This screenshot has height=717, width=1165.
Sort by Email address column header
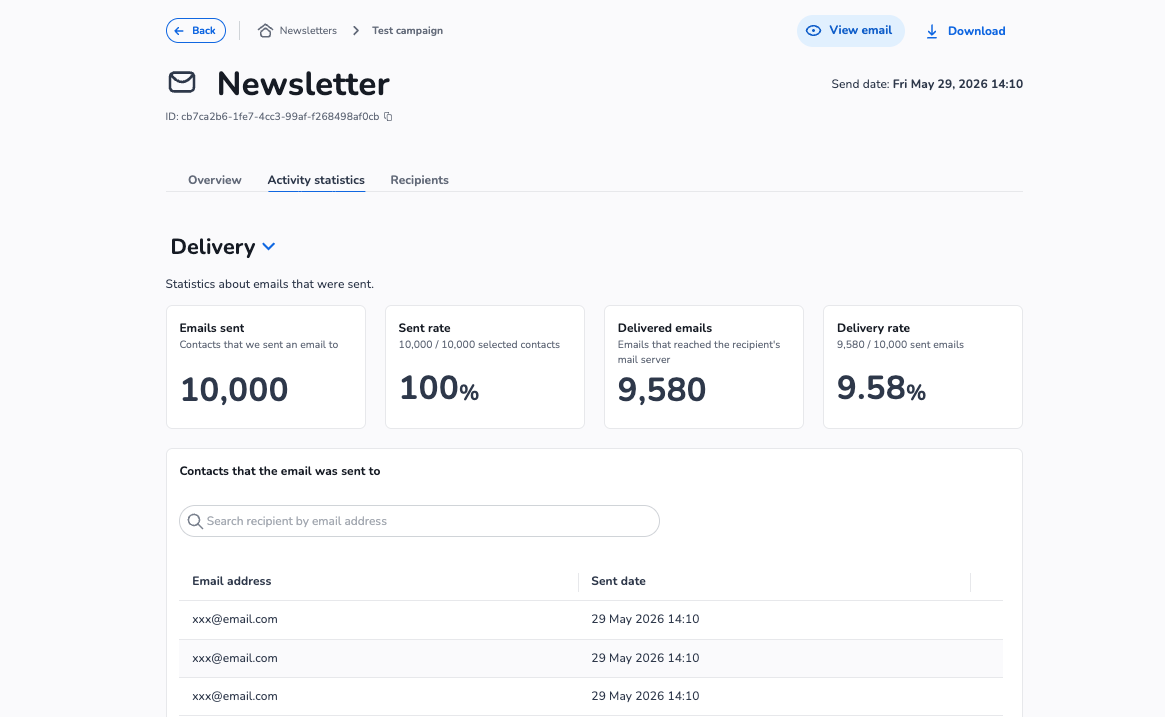coord(232,581)
